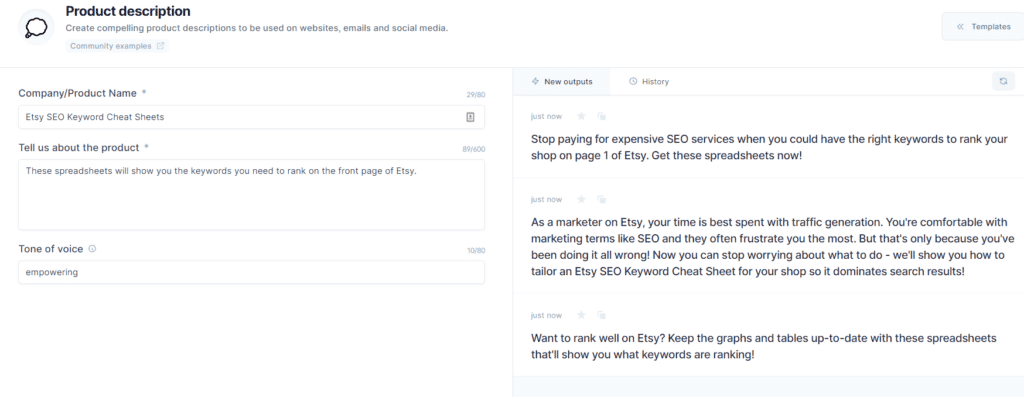Click the info icon next to Tone of voice
The width and height of the screenshot is (1024, 397).
[92, 249]
